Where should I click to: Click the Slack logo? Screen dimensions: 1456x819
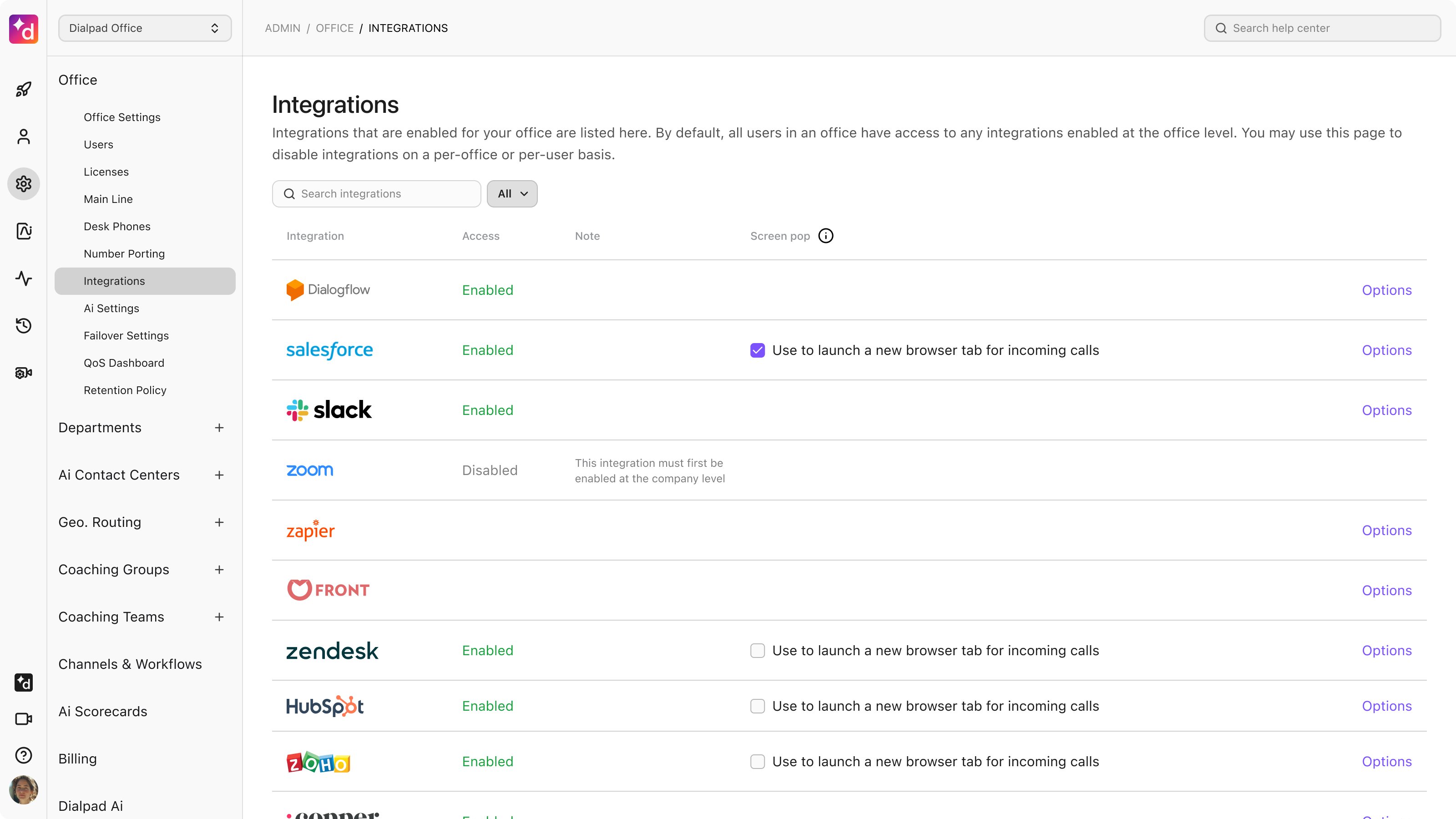[329, 410]
